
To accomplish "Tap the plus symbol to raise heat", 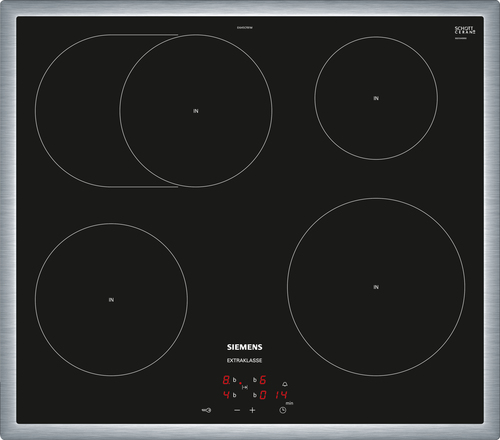I will coord(252,410).
